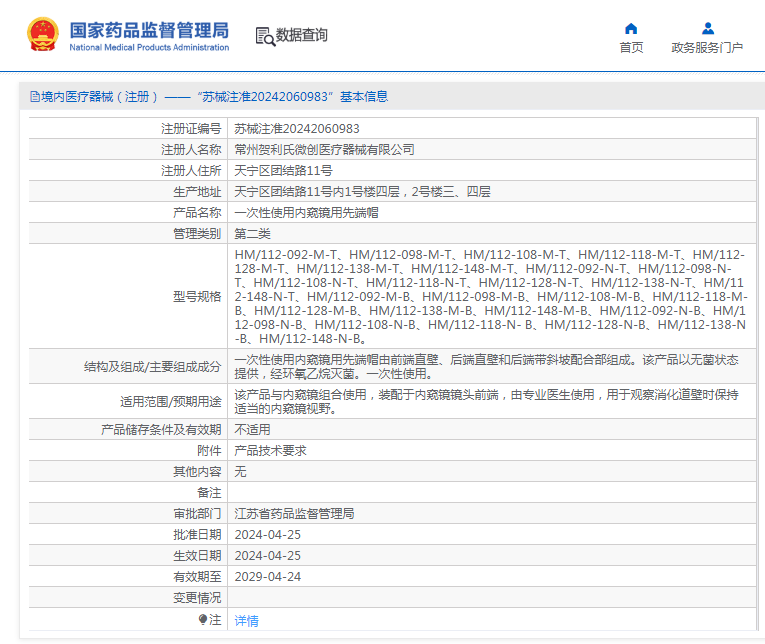Click the document icon before 境内医疗器械
The width and height of the screenshot is (765, 644).
click(x=35, y=97)
